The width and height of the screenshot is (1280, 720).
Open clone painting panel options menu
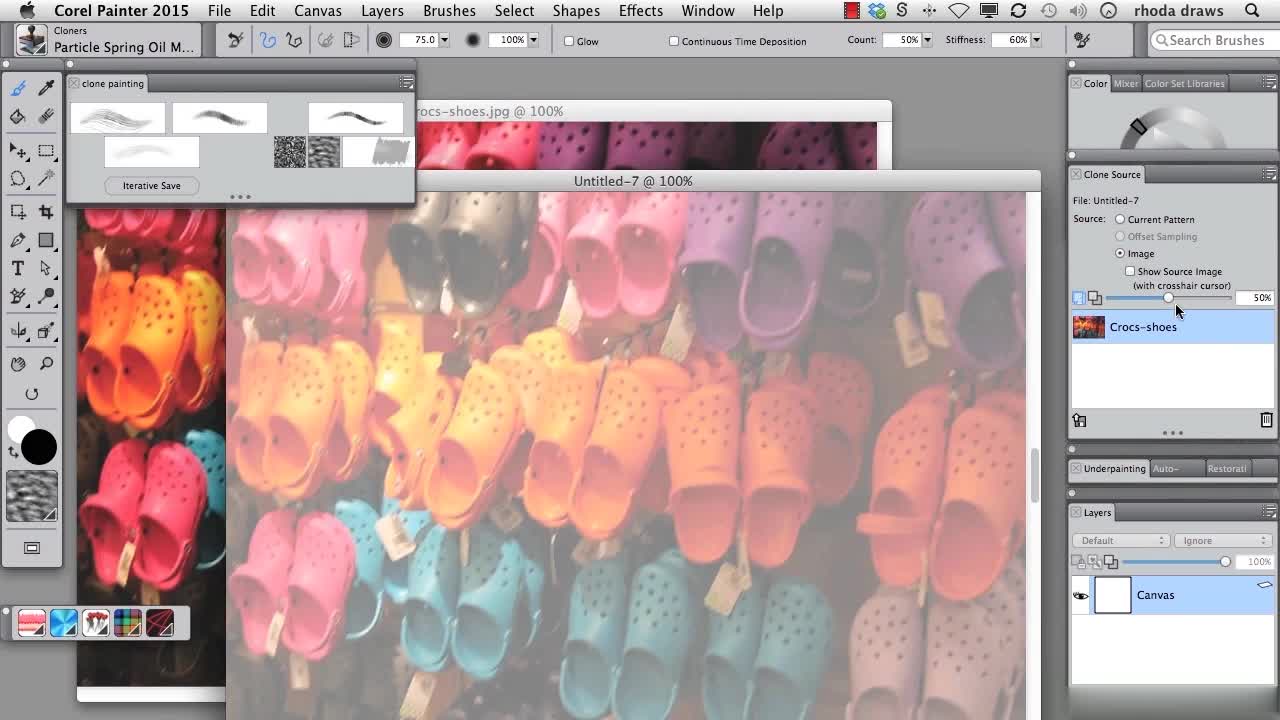tap(406, 83)
